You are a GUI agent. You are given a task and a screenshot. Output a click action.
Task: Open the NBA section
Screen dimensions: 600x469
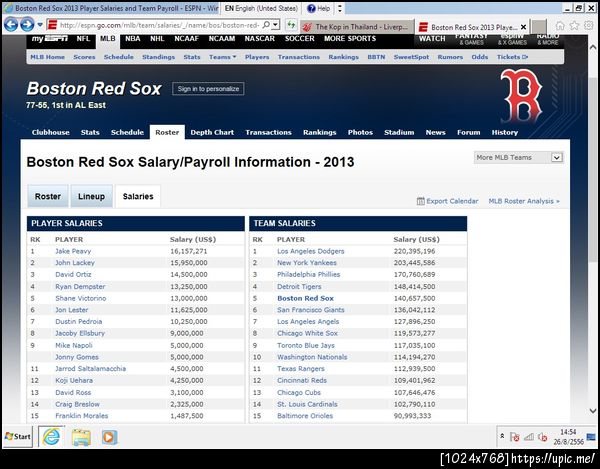(133, 39)
